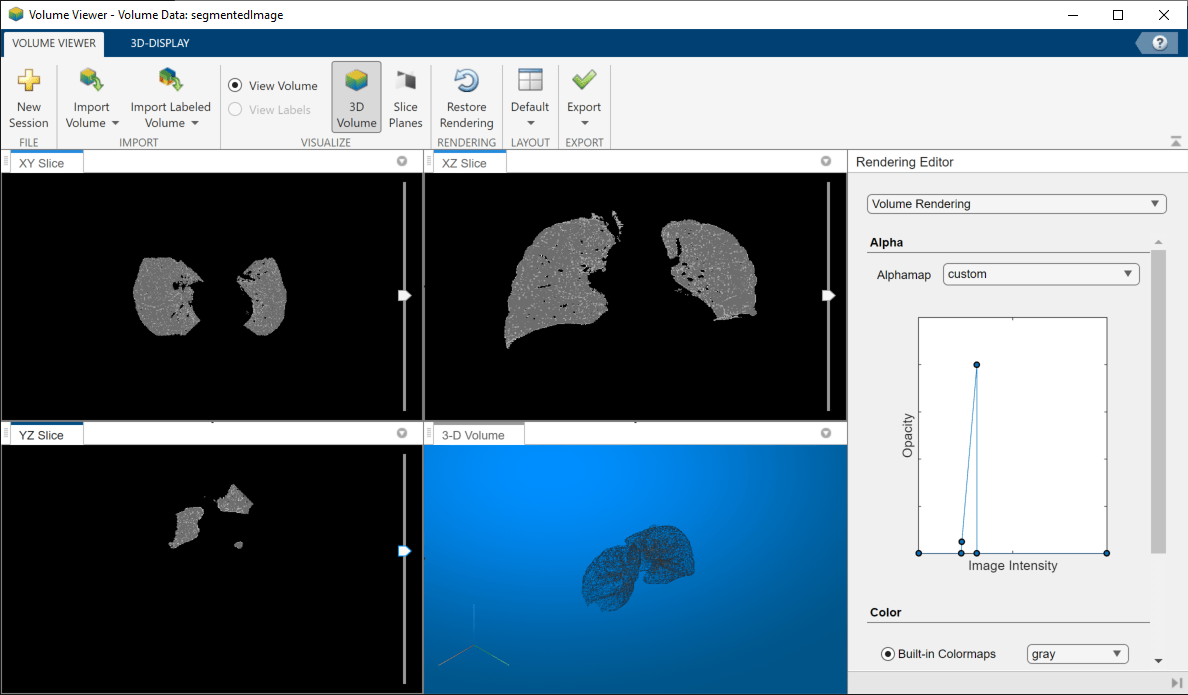Show Slice Planes in the viewer
The width and height of the screenshot is (1188, 695).
point(405,97)
